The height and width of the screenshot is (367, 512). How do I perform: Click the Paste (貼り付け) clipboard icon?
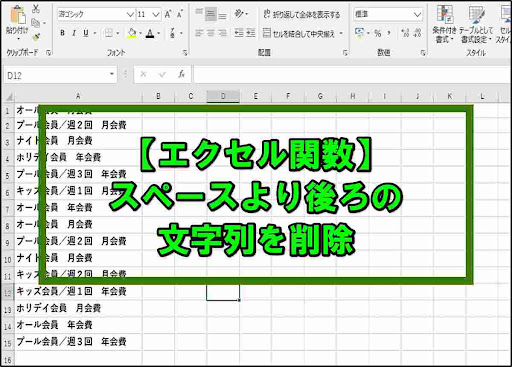pyautogui.click(x=17, y=14)
